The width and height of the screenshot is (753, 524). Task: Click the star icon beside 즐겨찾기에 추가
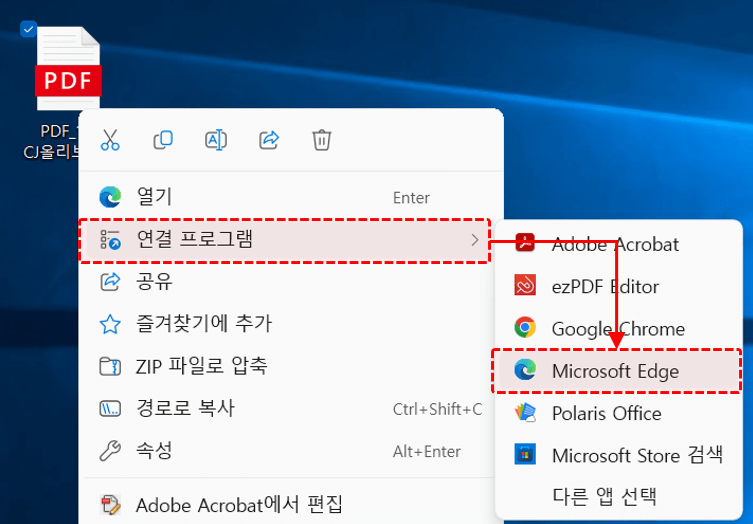tap(110, 324)
